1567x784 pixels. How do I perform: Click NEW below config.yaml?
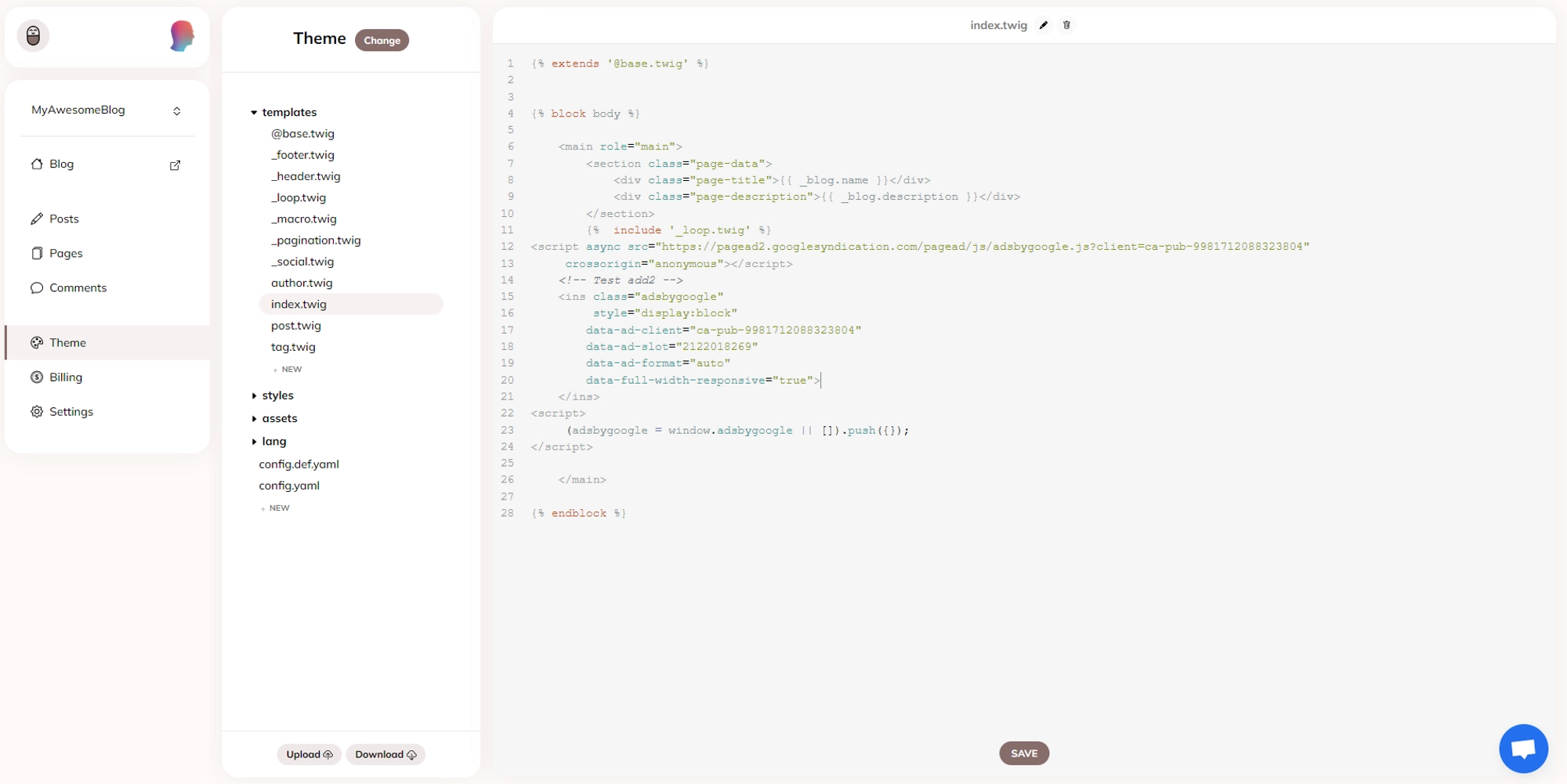pos(275,508)
